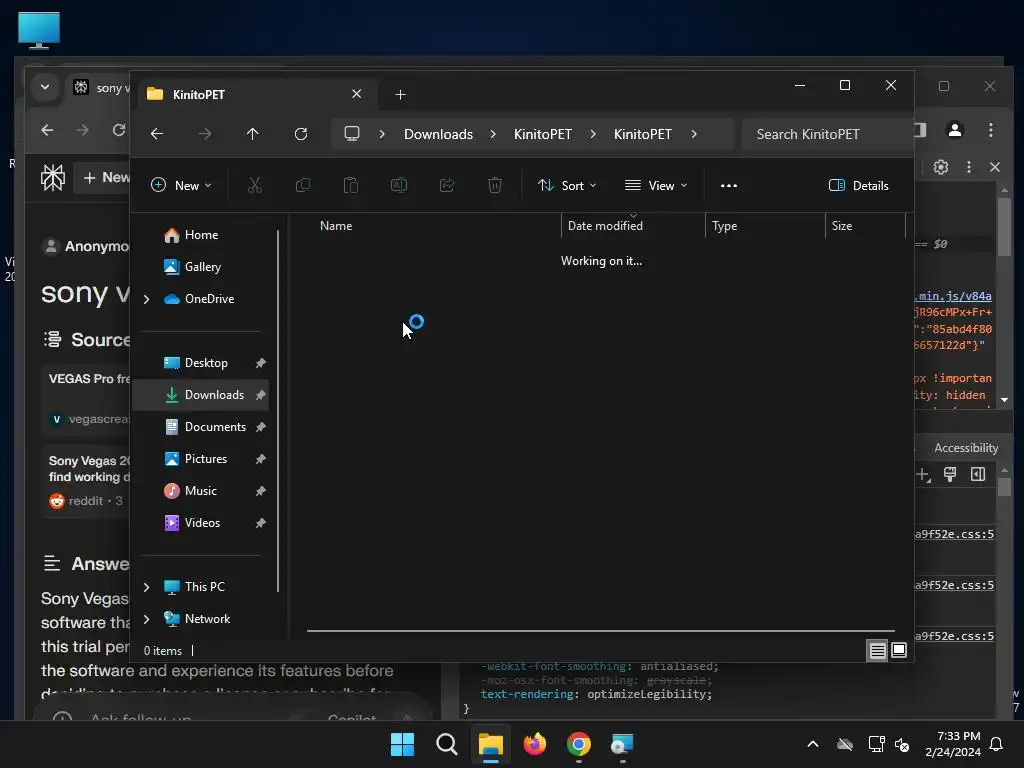Click Downloads in the address breadcrumb

(x=438, y=134)
